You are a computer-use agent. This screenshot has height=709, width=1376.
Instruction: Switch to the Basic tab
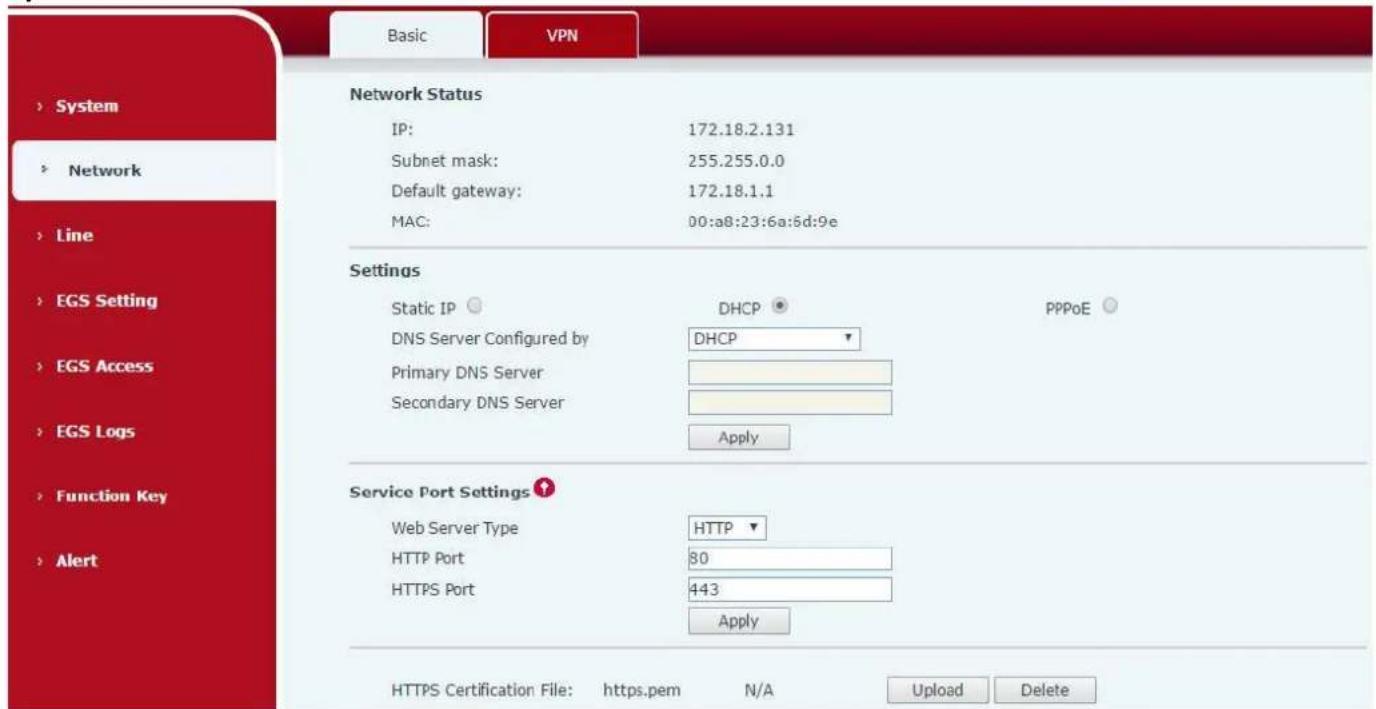pyautogui.click(x=407, y=35)
